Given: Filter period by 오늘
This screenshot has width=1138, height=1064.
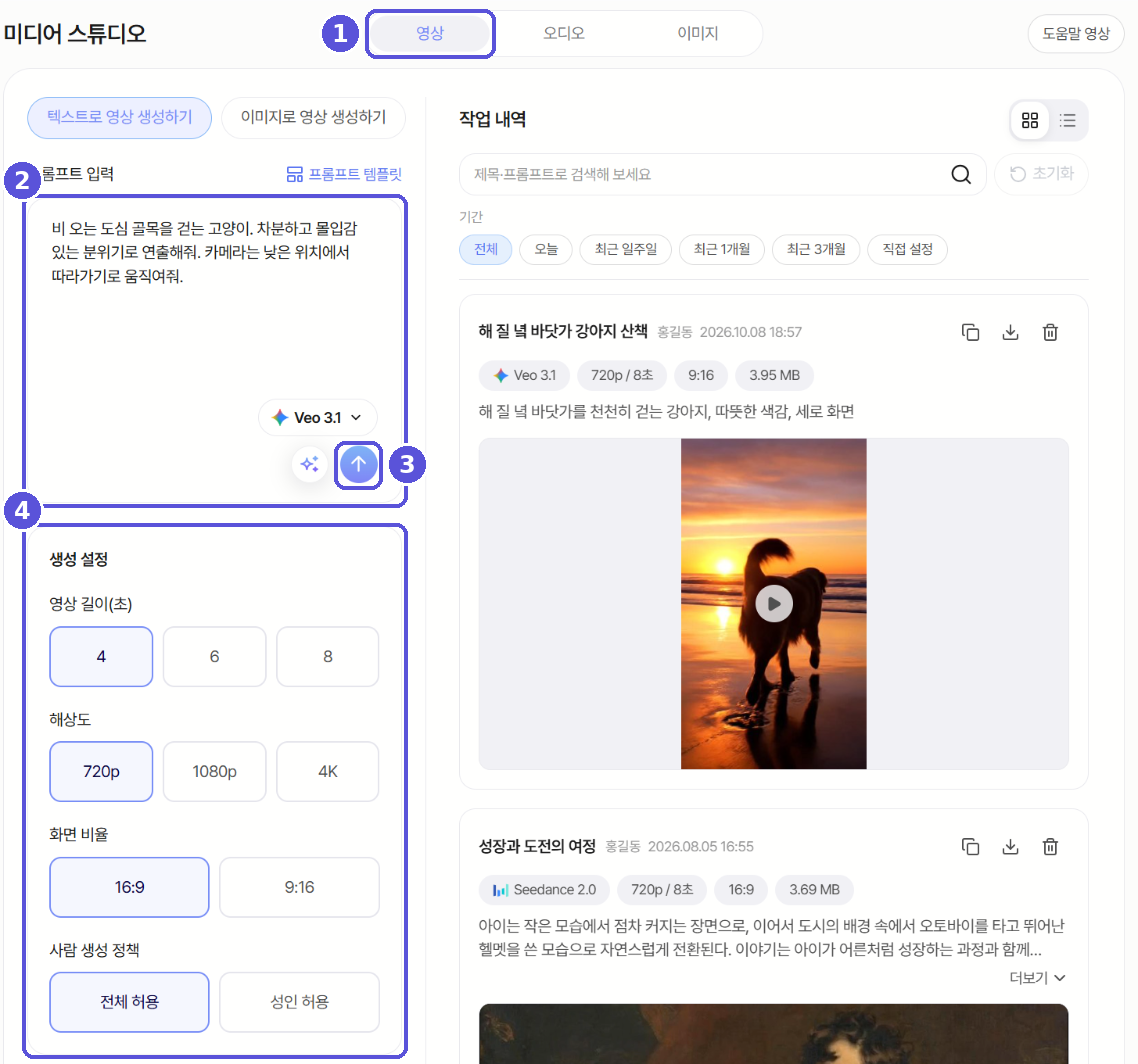Looking at the screenshot, I should [x=546, y=250].
